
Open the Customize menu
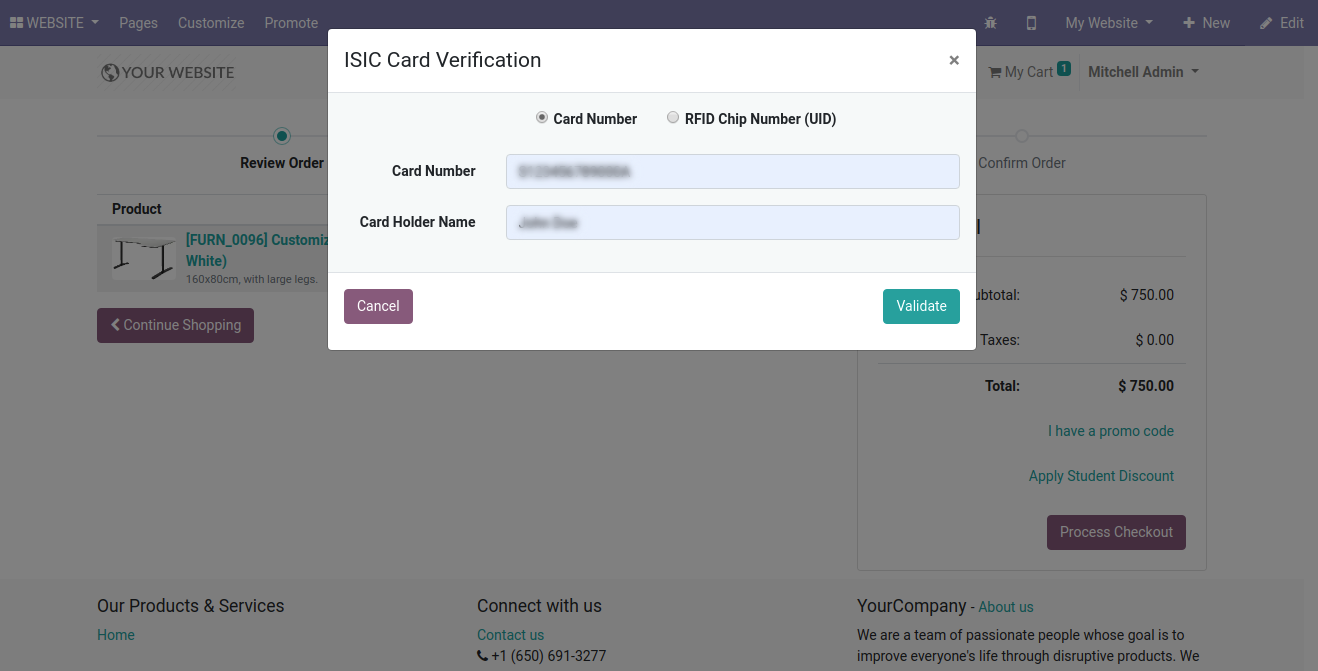[x=211, y=22]
